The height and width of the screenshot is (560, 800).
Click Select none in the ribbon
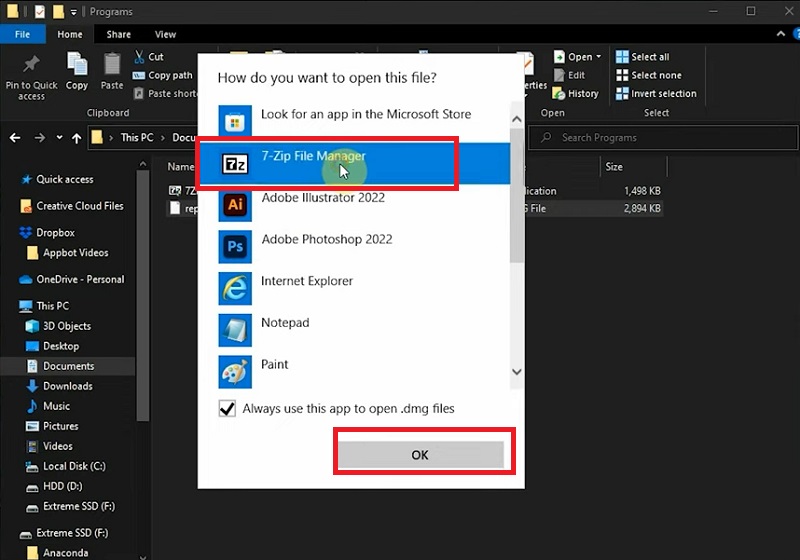649,75
